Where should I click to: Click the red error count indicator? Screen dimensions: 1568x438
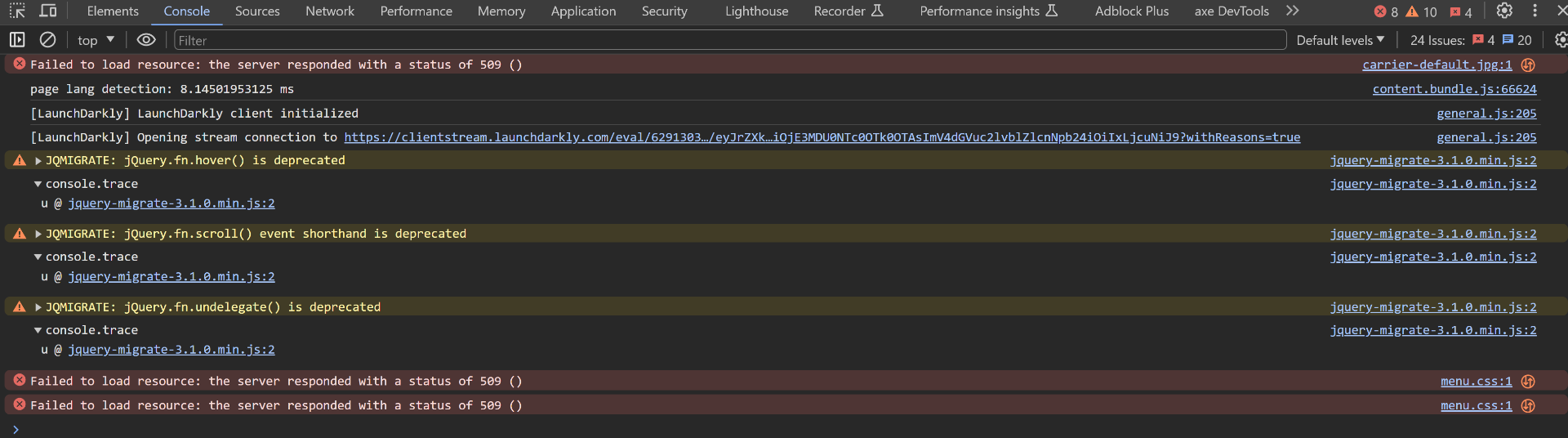[1386, 11]
